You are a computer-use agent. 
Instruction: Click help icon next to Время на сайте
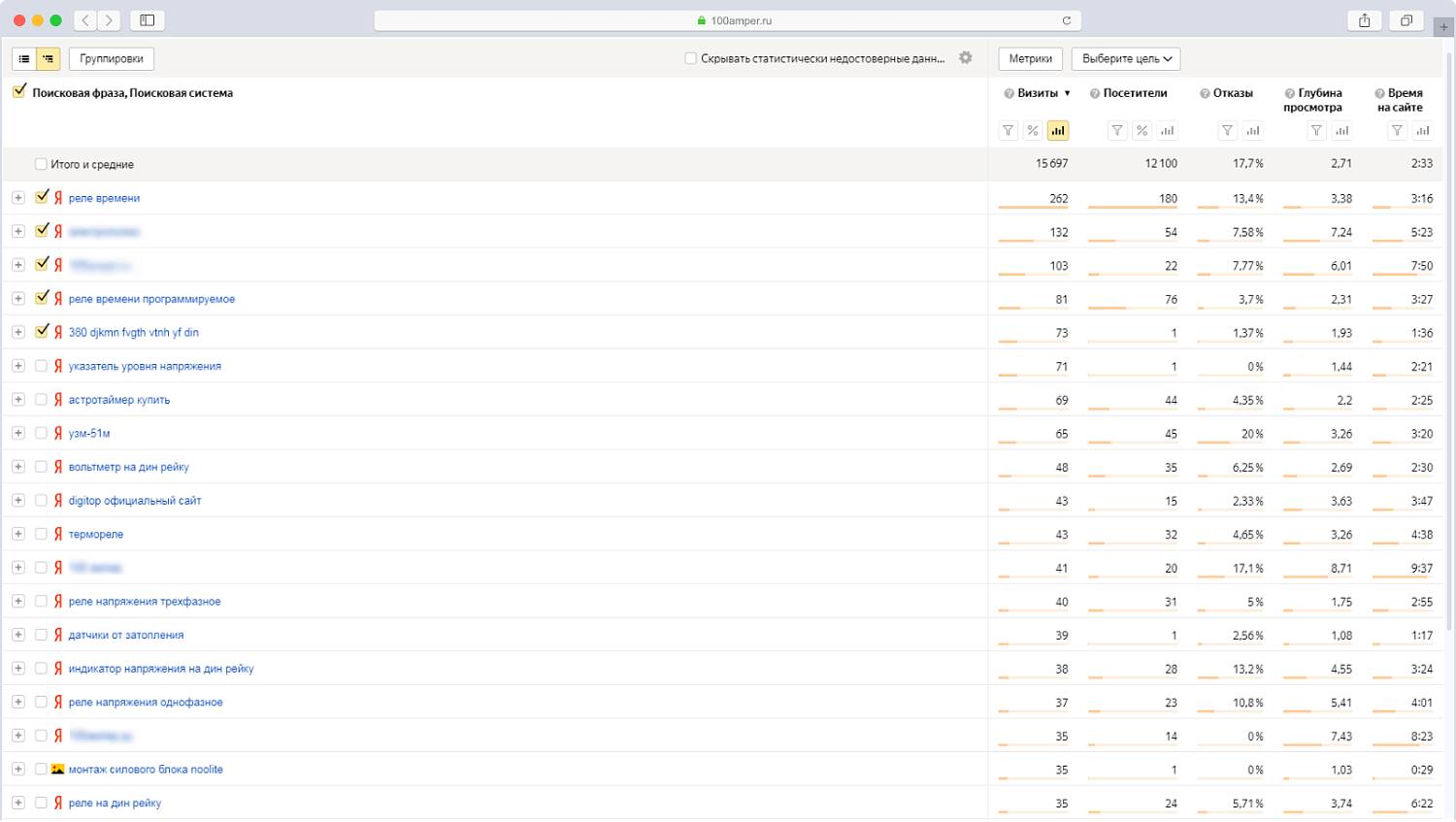tap(1379, 94)
